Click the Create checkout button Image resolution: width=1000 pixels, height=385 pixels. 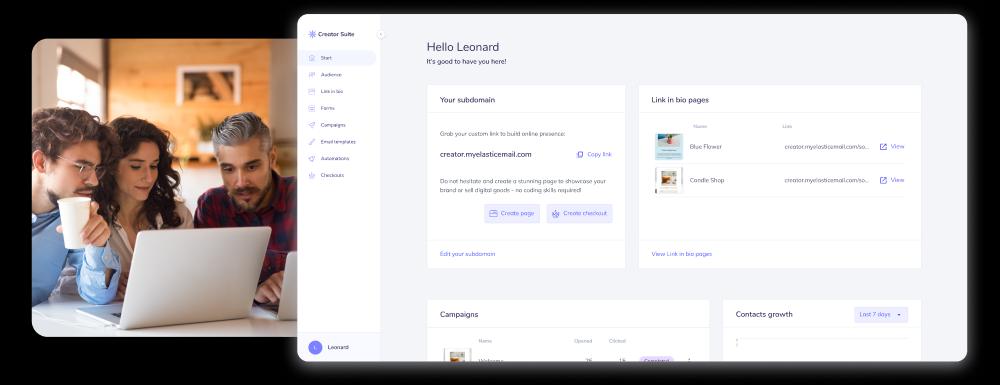click(x=579, y=214)
